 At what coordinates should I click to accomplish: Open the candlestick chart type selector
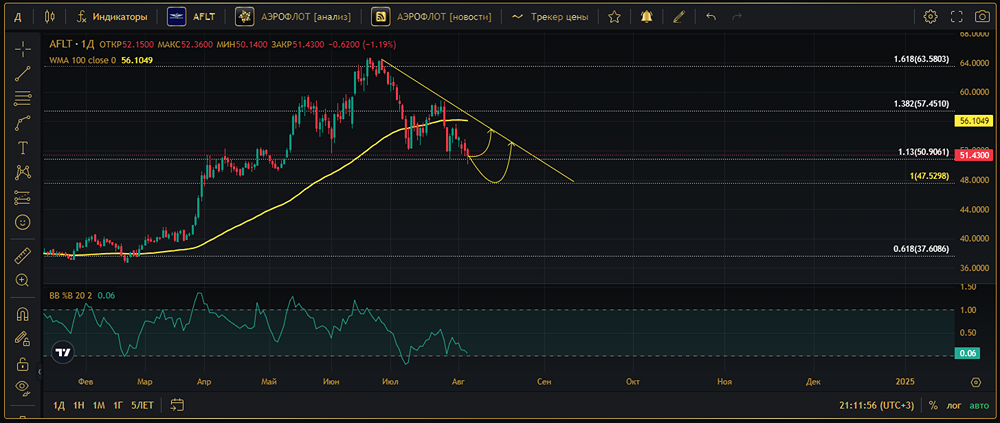tap(50, 17)
